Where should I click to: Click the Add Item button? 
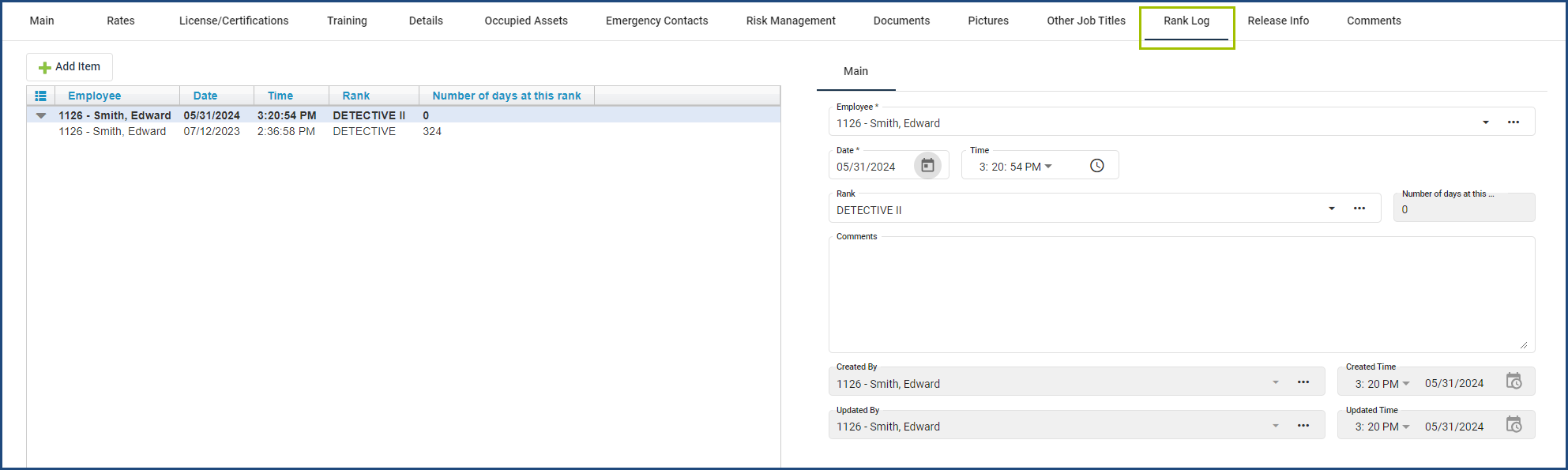(x=70, y=67)
